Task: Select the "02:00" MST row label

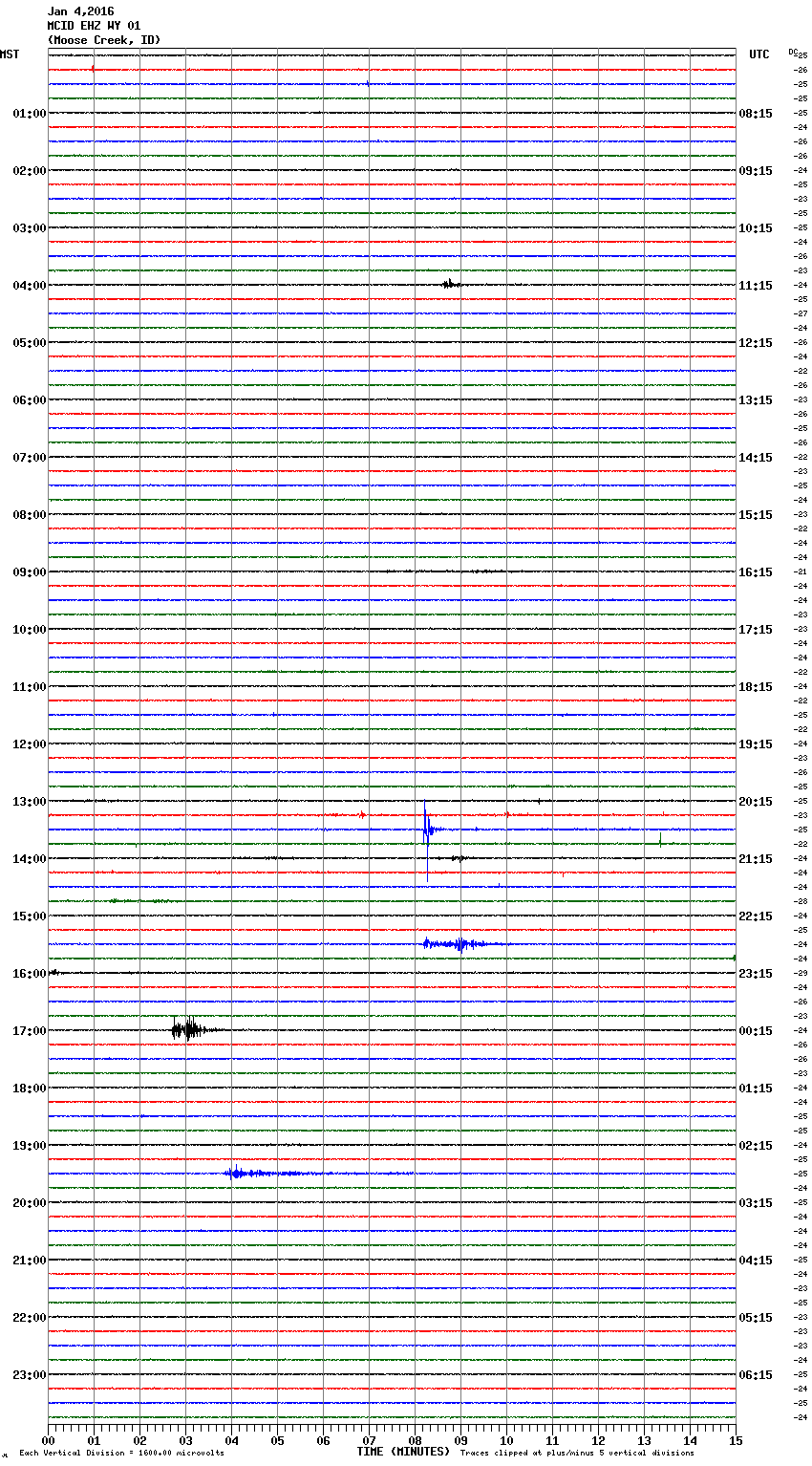Action: tap(30, 171)
